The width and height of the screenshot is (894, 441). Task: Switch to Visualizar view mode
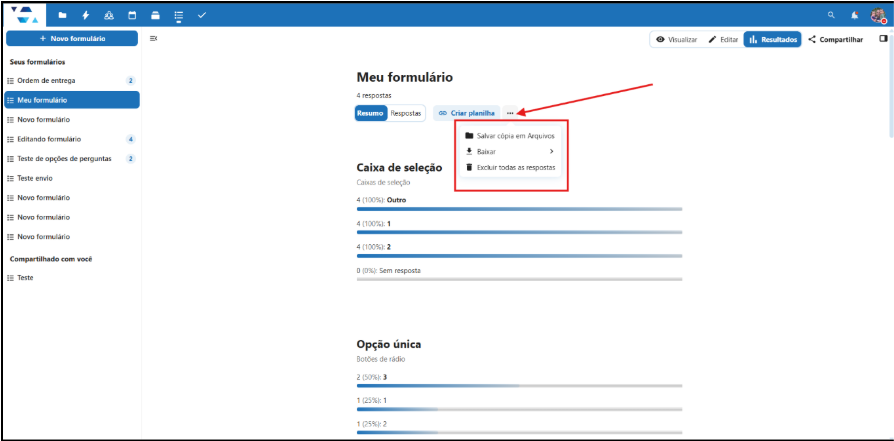tap(676, 39)
